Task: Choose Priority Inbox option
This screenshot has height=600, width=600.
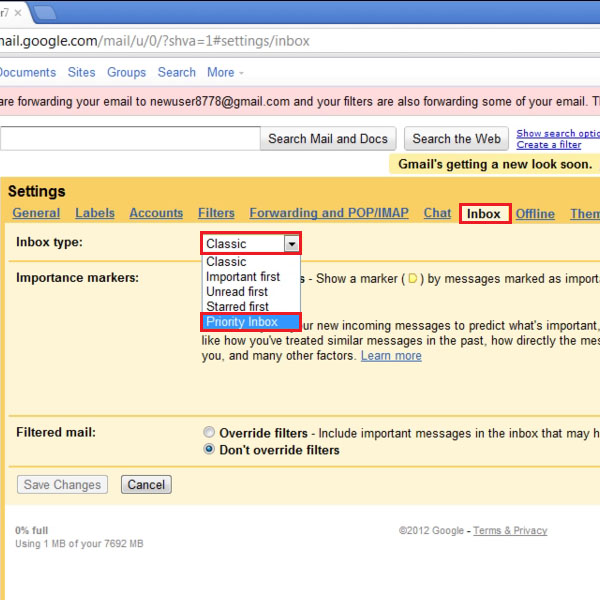Action: click(251, 322)
